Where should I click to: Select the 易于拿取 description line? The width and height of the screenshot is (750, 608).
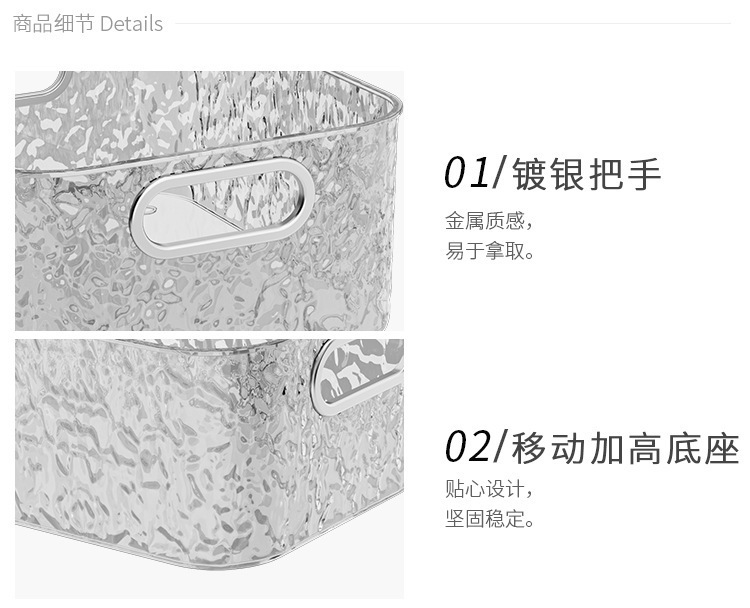coord(489,251)
